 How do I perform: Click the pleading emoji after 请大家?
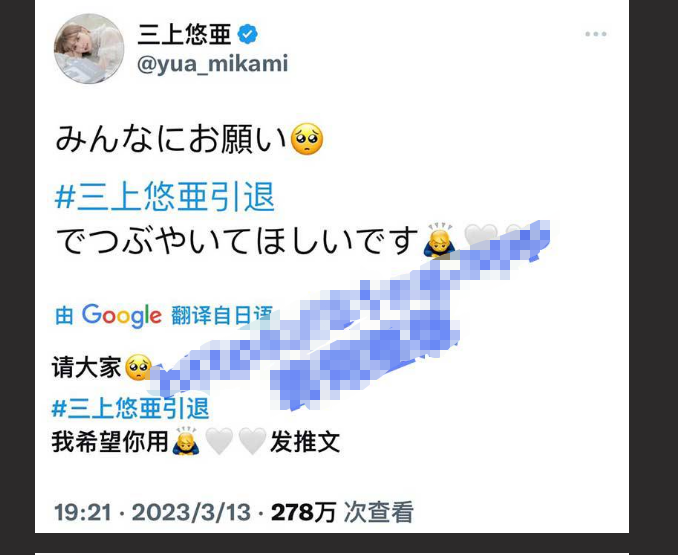[x=138, y=367]
